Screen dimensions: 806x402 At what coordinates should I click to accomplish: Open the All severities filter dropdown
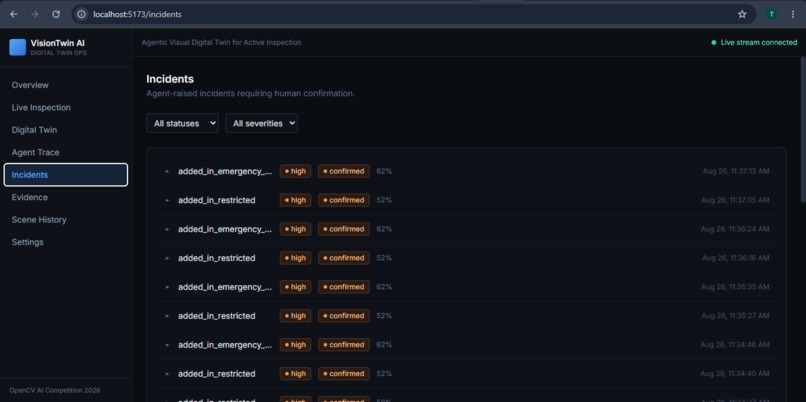point(262,123)
